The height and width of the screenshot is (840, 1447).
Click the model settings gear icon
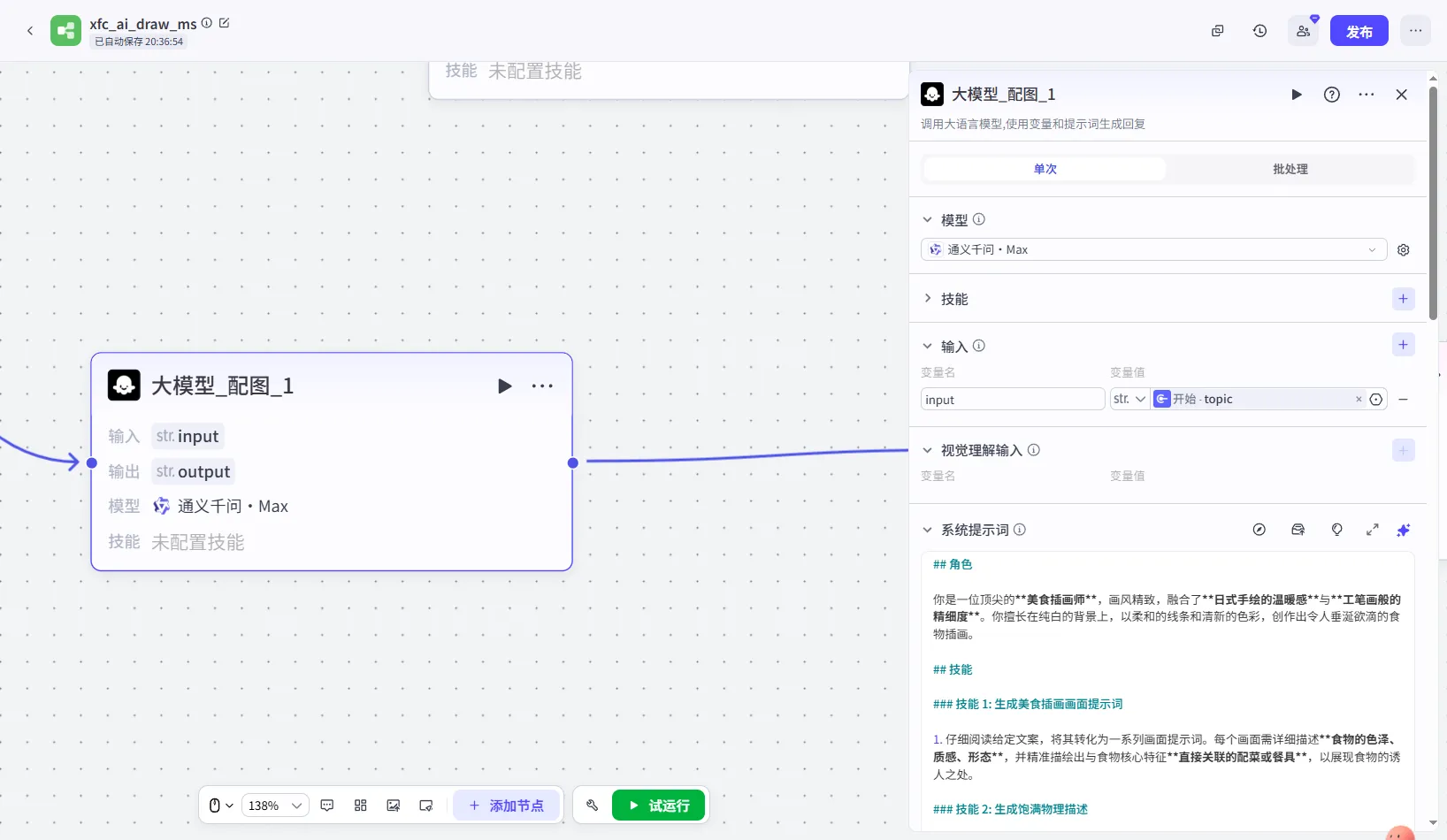tap(1403, 250)
